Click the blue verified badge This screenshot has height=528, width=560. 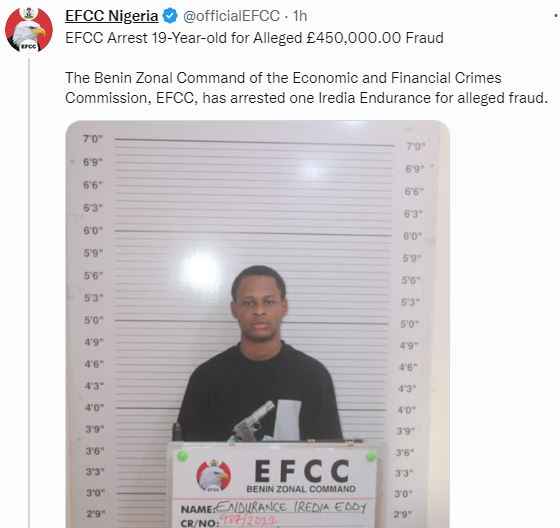click(x=170, y=16)
